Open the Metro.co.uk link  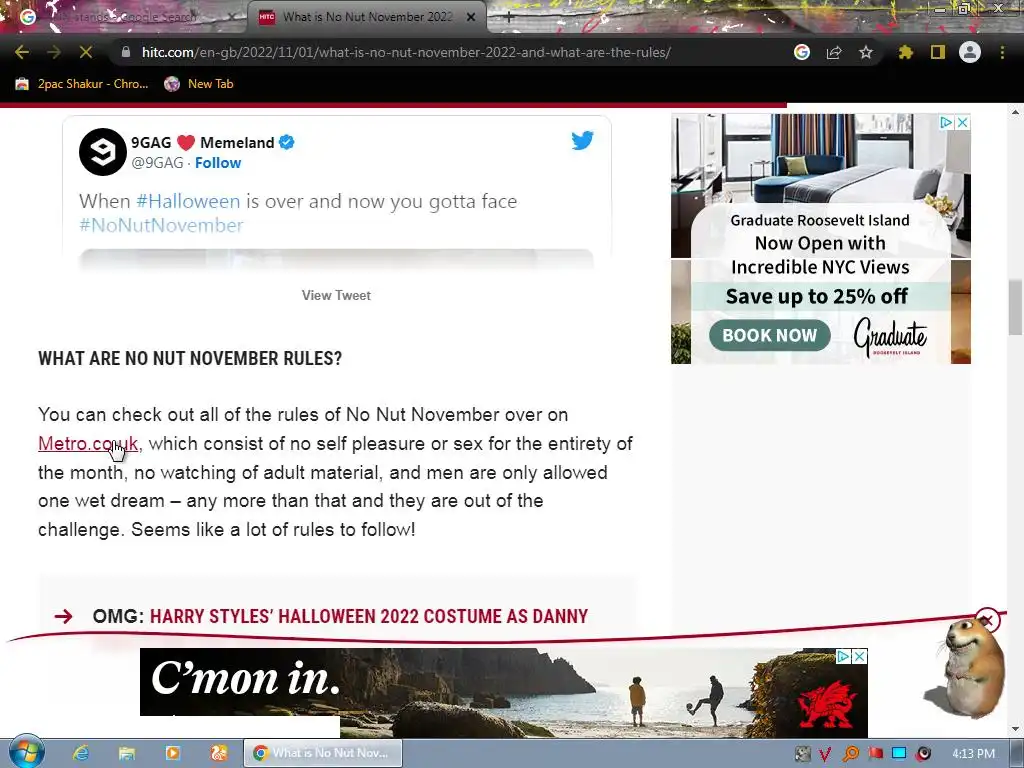click(x=88, y=443)
